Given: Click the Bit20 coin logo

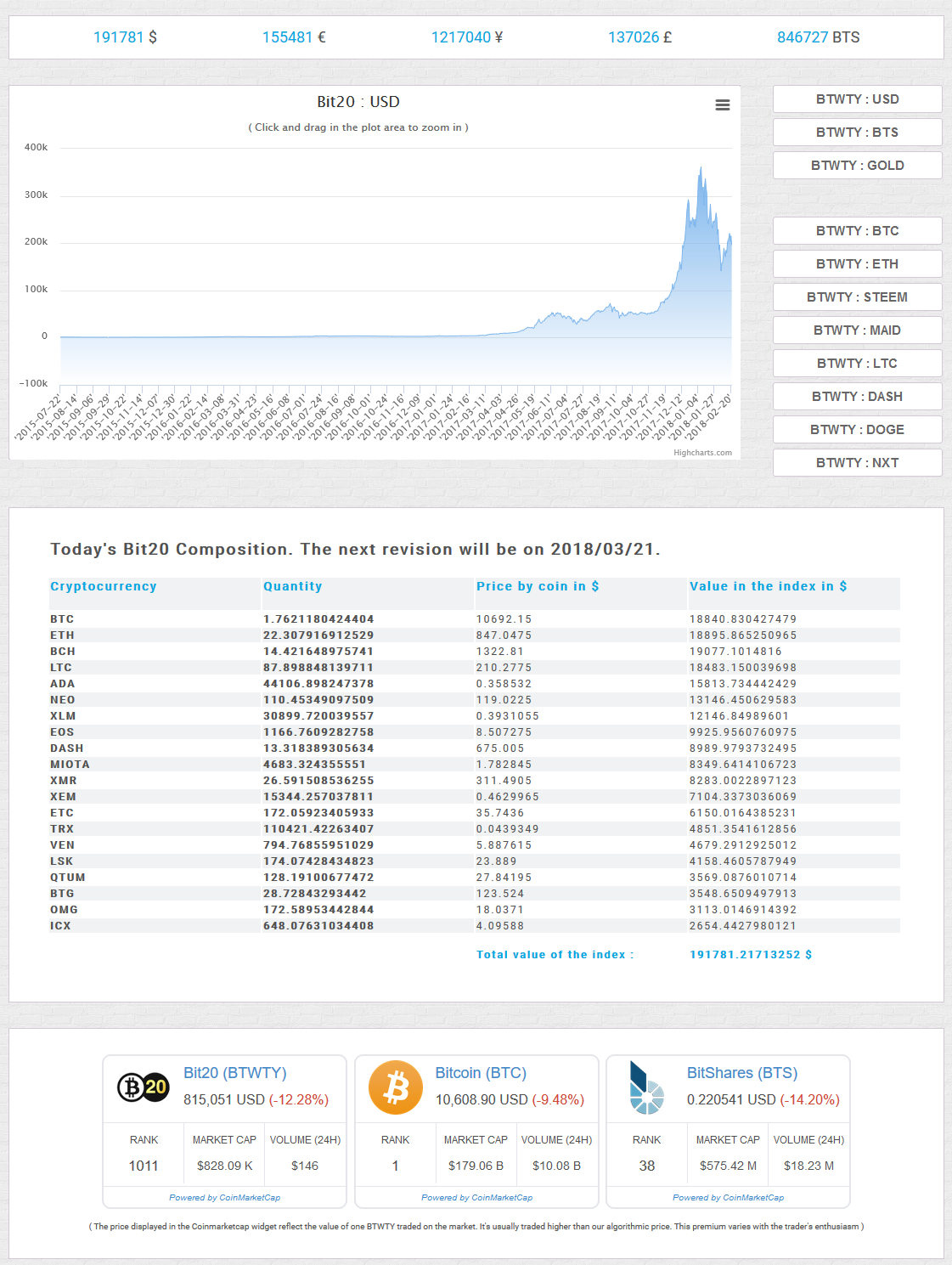Looking at the screenshot, I should point(143,1087).
